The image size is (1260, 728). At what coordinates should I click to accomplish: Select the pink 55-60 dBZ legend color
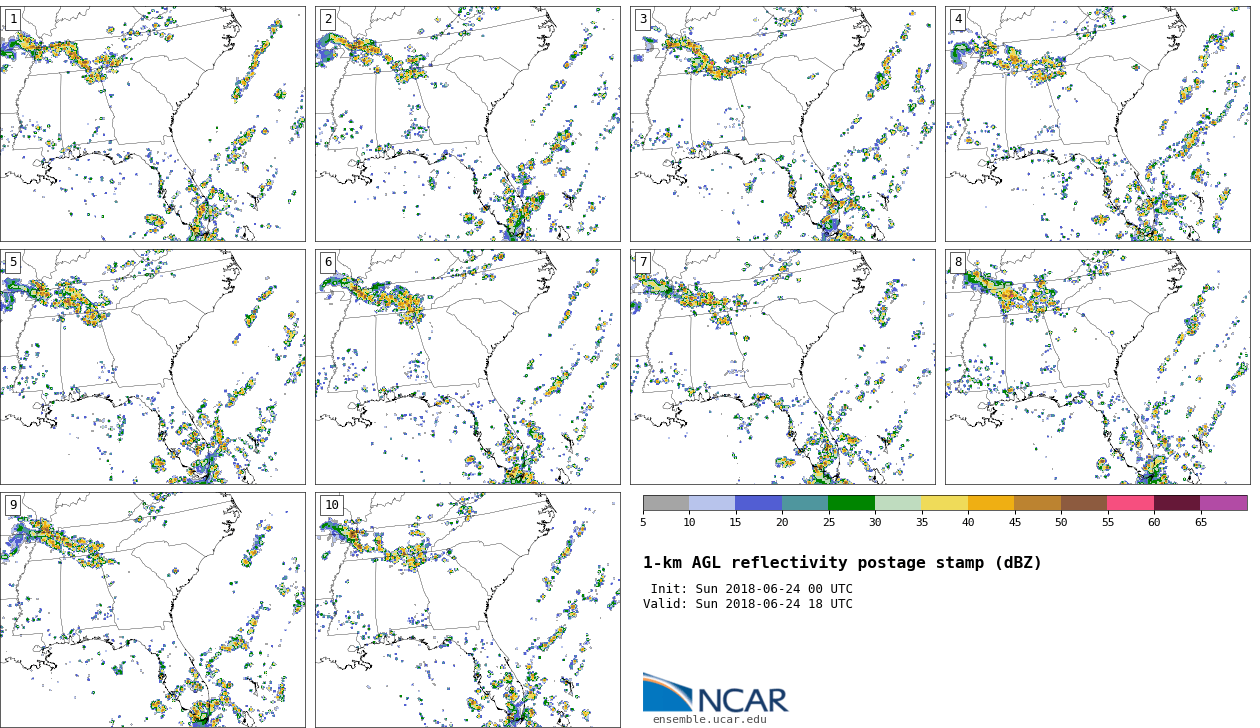(x=1130, y=503)
